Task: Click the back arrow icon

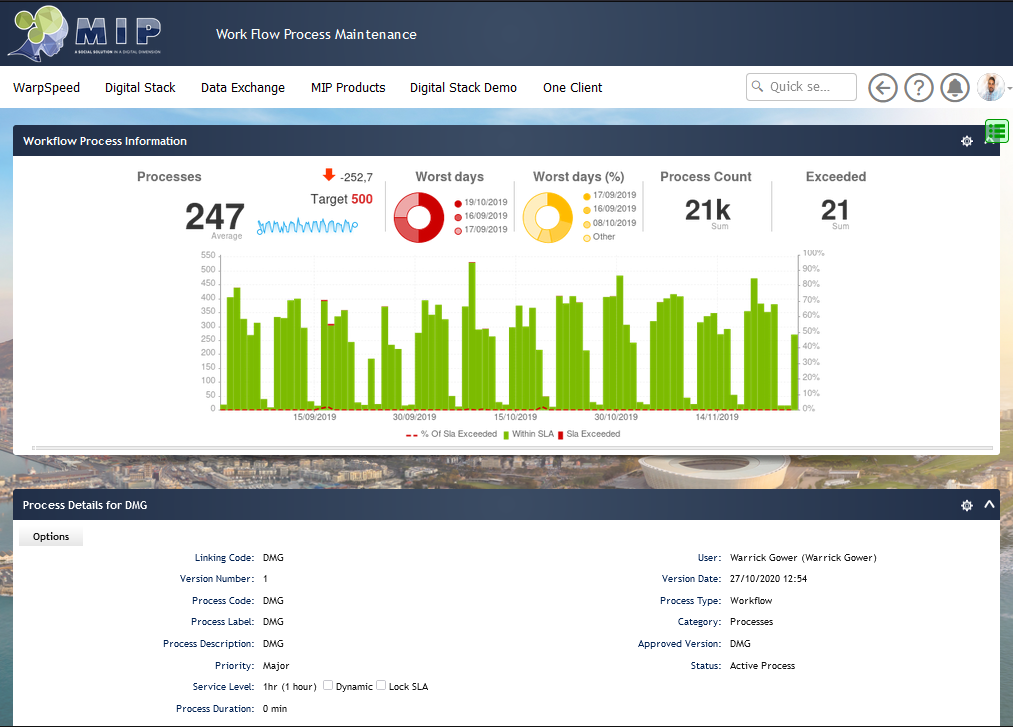Action: 882,88
